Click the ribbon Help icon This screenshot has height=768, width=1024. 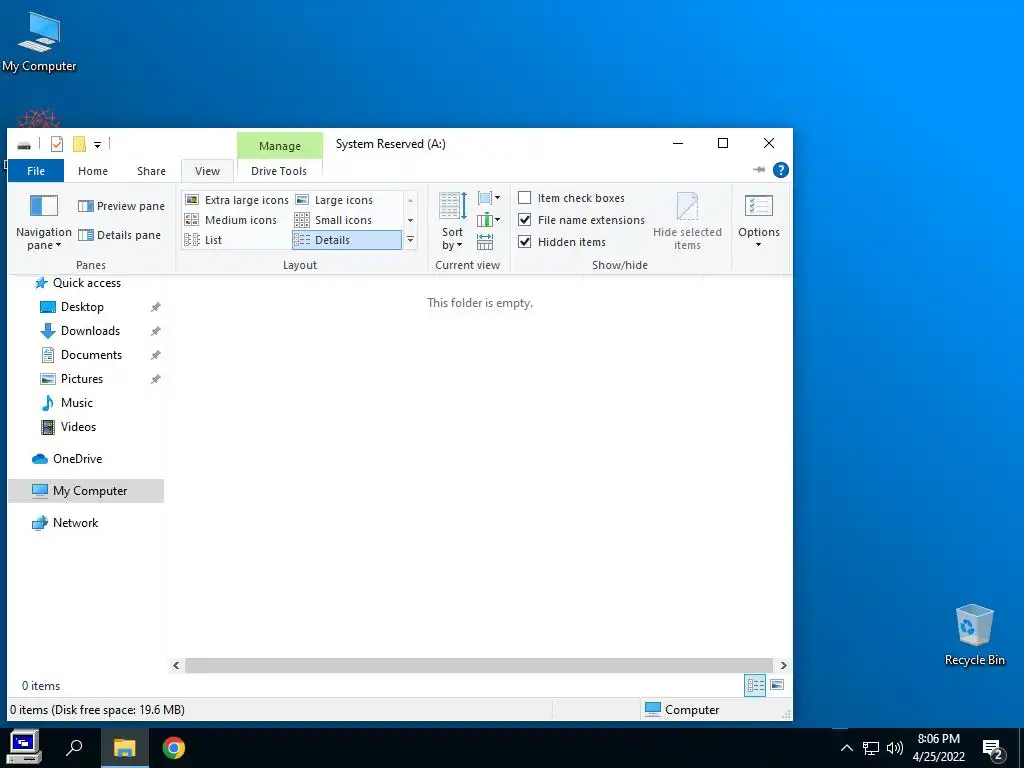pyautogui.click(x=780, y=170)
